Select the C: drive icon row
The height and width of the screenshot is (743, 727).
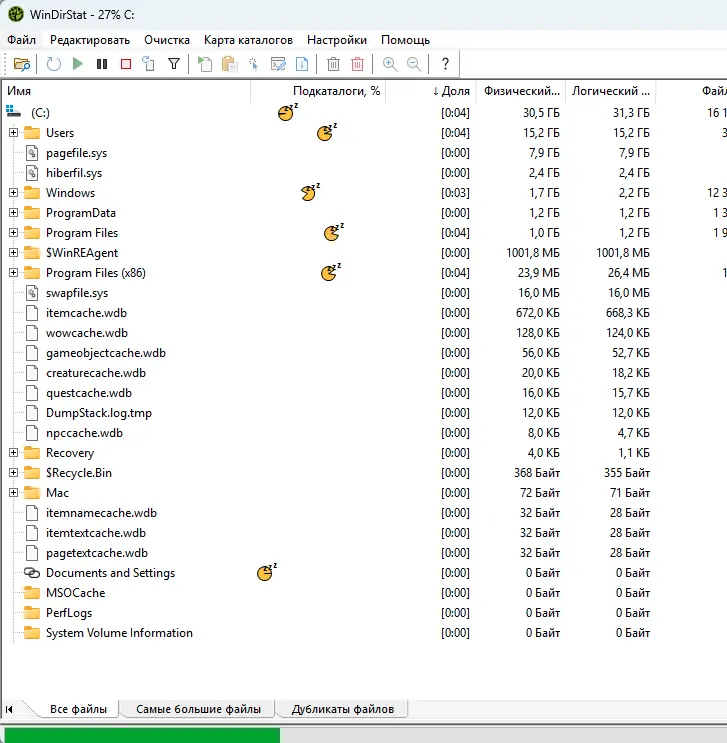(x=13, y=112)
